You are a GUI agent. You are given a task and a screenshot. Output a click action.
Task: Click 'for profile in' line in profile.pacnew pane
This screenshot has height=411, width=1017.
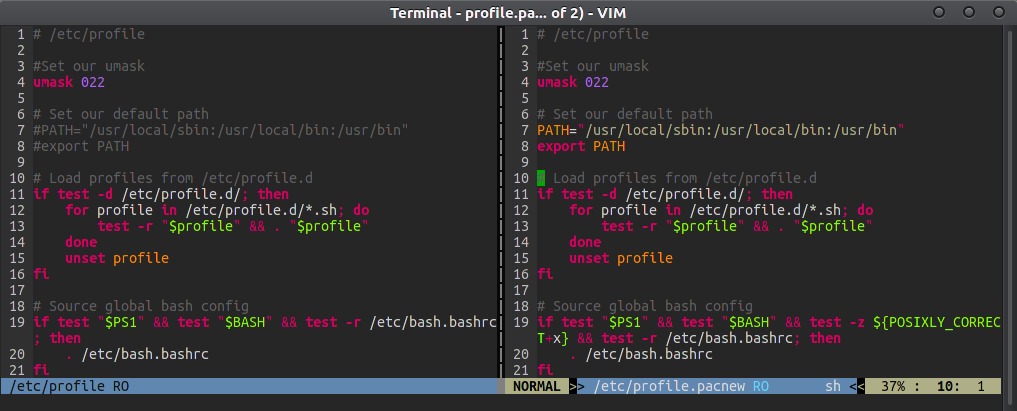click(x=721, y=211)
